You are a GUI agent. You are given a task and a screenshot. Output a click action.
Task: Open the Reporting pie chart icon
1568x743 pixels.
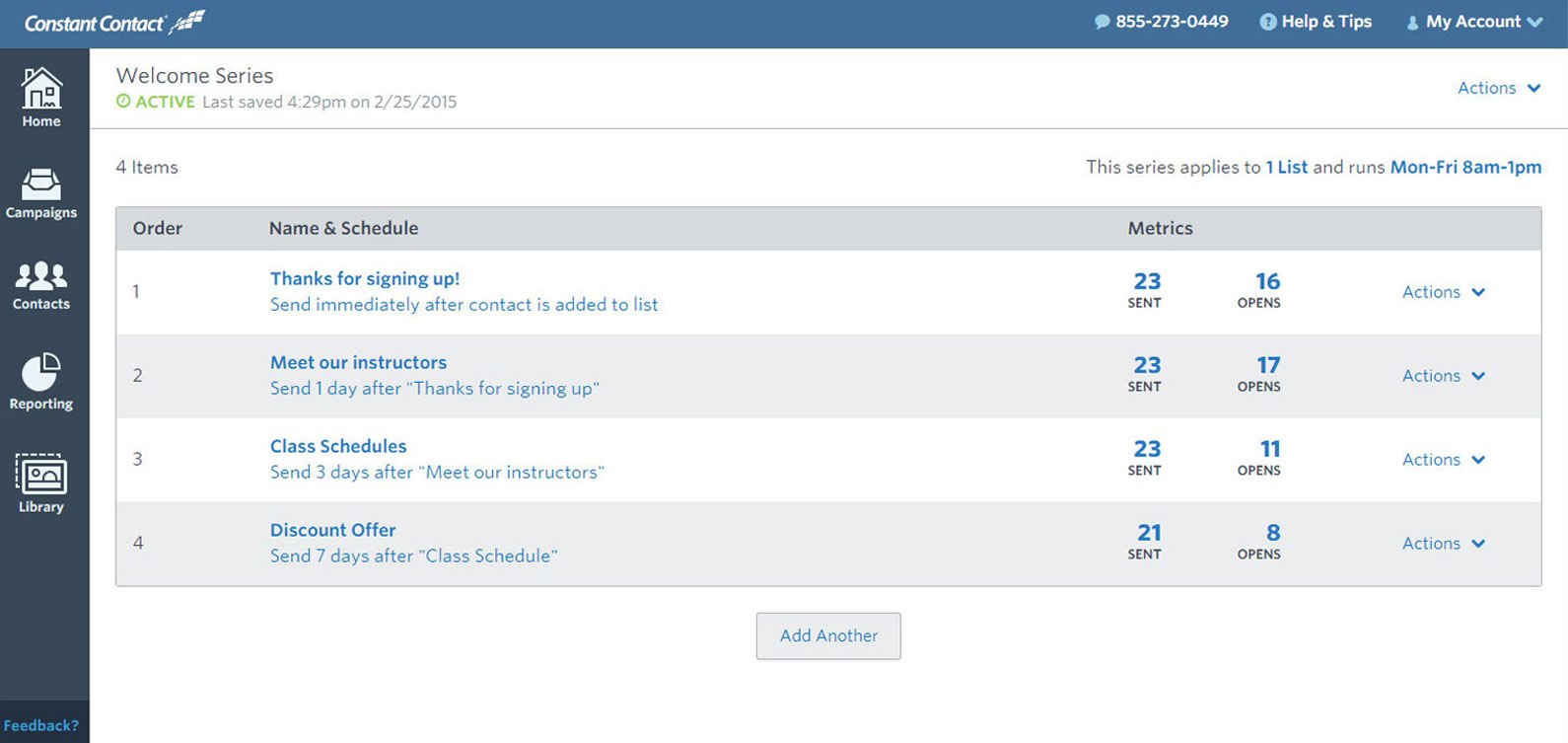[x=41, y=372]
